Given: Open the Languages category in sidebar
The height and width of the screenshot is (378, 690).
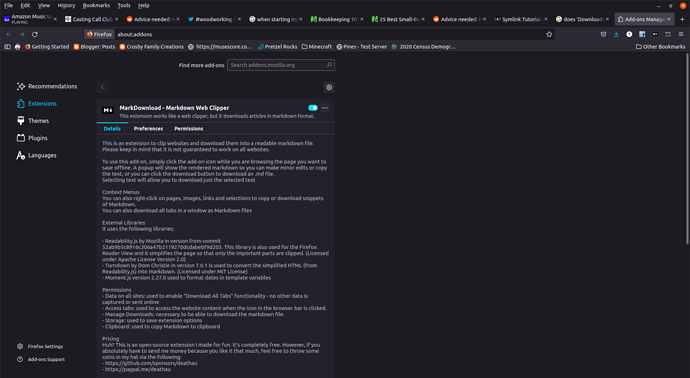Looking at the screenshot, I should 37,155.
